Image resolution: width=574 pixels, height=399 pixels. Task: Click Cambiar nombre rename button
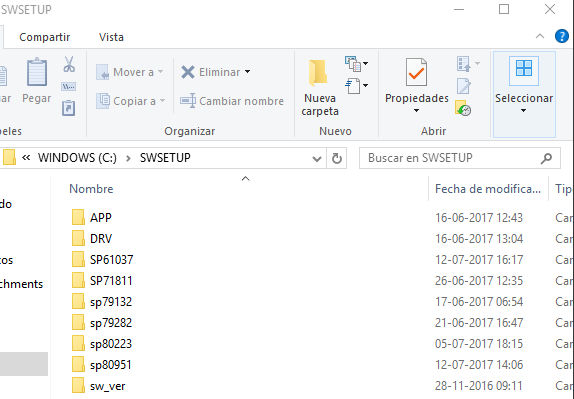pyautogui.click(x=232, y=101)
